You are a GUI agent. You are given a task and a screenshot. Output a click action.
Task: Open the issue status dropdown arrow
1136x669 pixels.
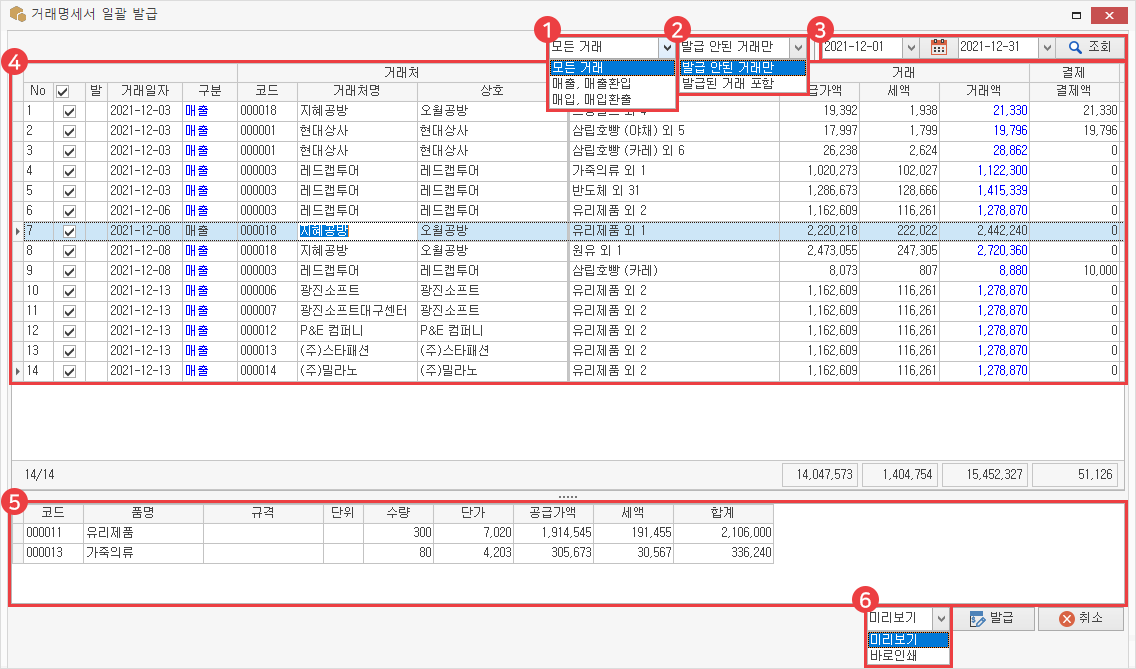798,47
